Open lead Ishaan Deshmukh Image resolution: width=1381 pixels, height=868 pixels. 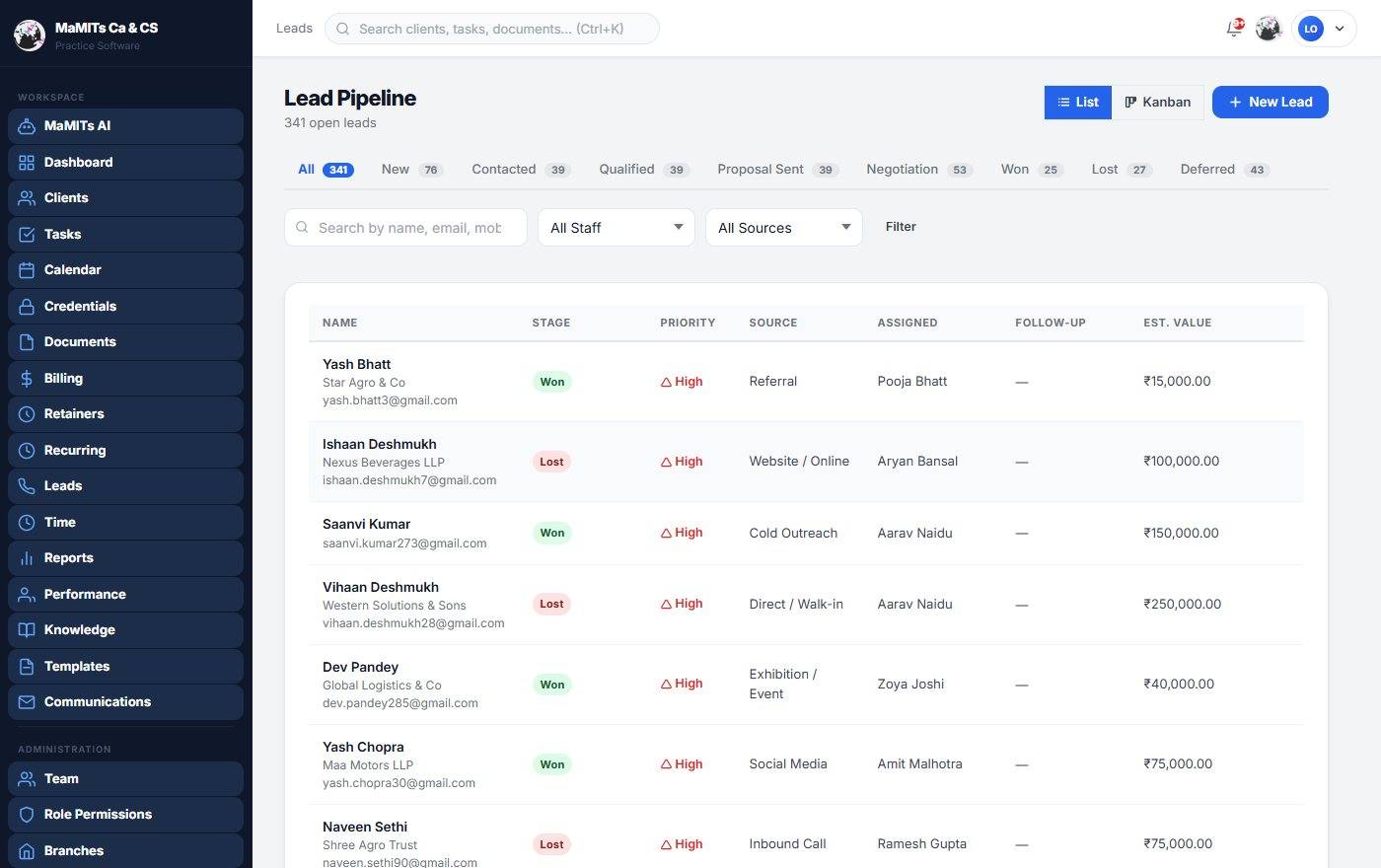pos(380,444)
